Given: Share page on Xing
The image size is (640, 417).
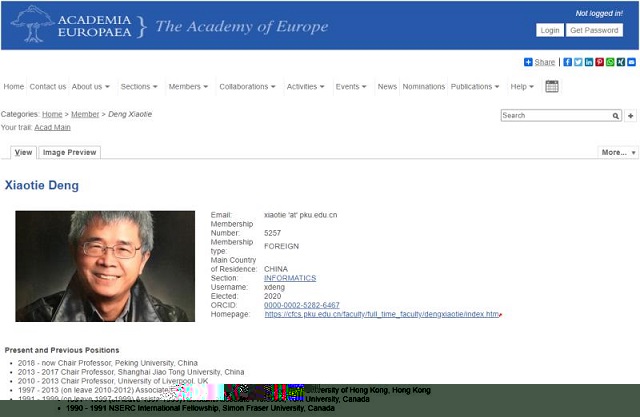Looking at the screenshot, I should (621, 62).
